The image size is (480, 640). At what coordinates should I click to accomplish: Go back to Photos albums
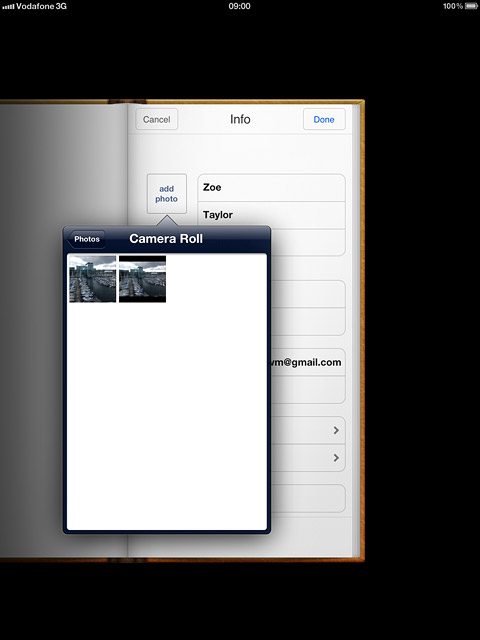pos(87,239)
